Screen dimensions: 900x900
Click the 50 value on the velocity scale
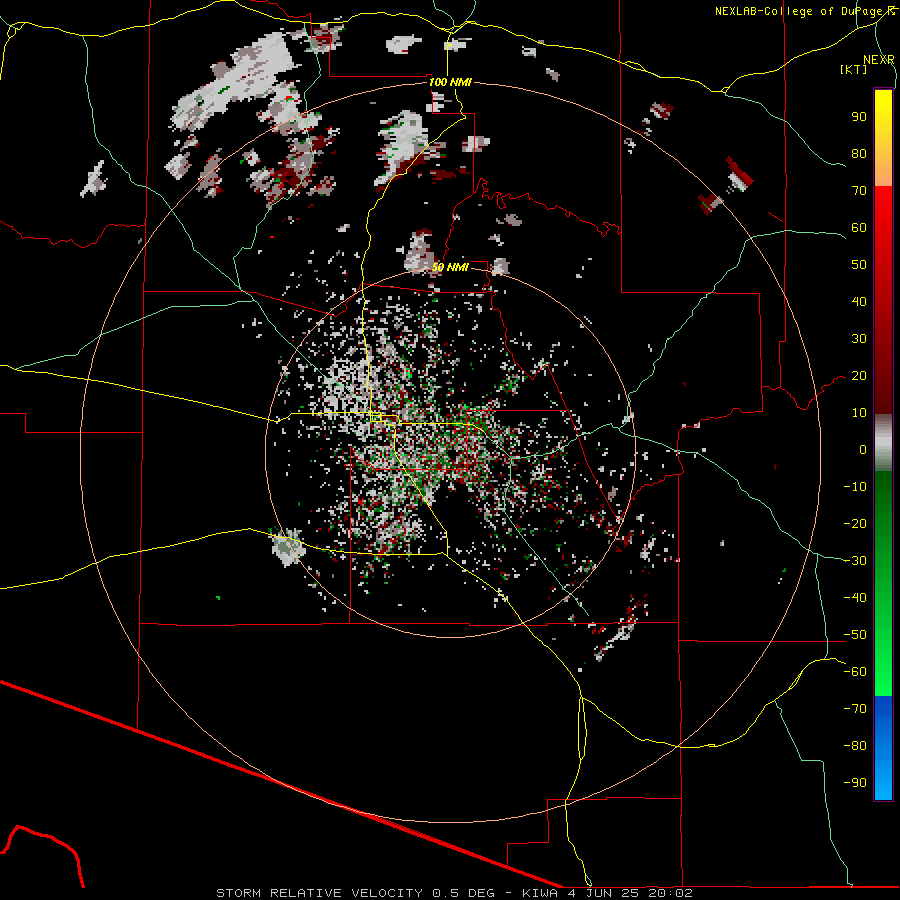859,265
